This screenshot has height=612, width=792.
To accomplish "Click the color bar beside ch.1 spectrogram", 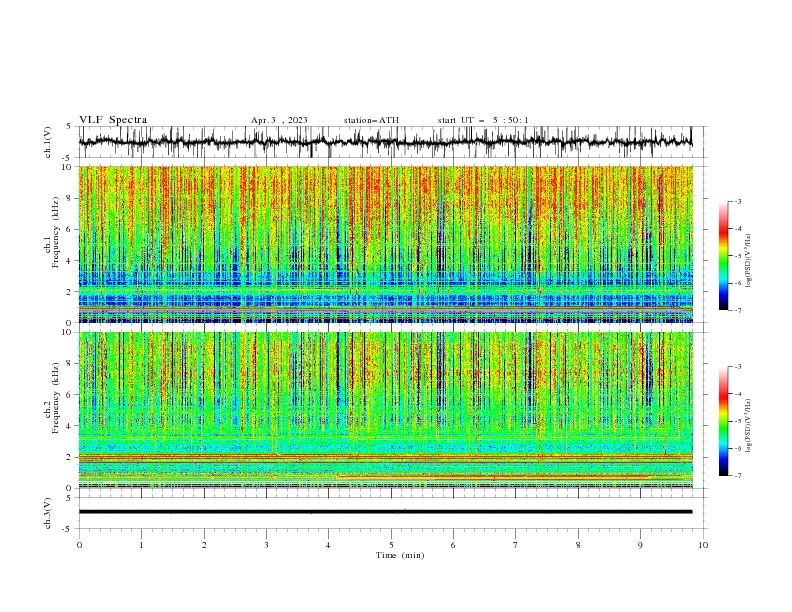I will point(723,256).
